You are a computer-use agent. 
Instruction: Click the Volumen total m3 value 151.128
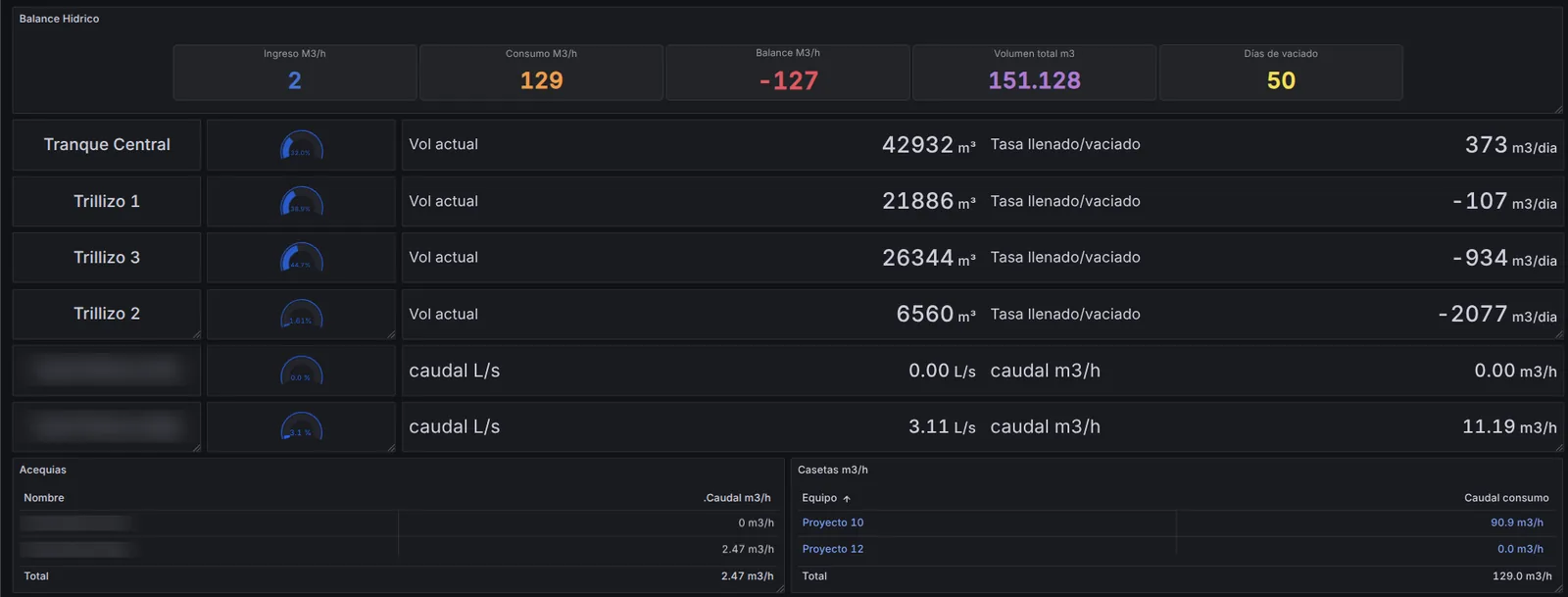point(1035,80)
